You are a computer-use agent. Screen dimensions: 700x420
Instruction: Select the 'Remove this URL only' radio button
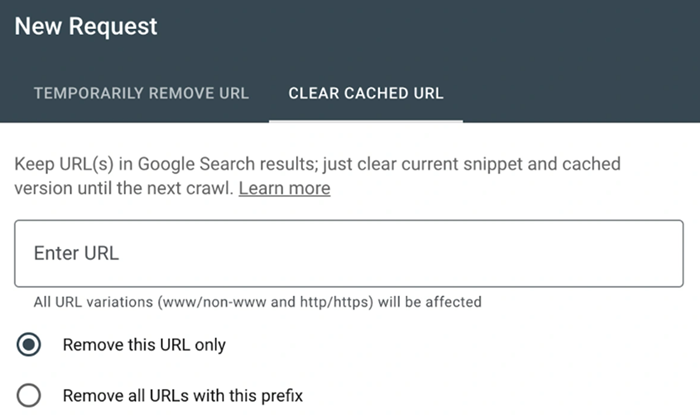29,345
